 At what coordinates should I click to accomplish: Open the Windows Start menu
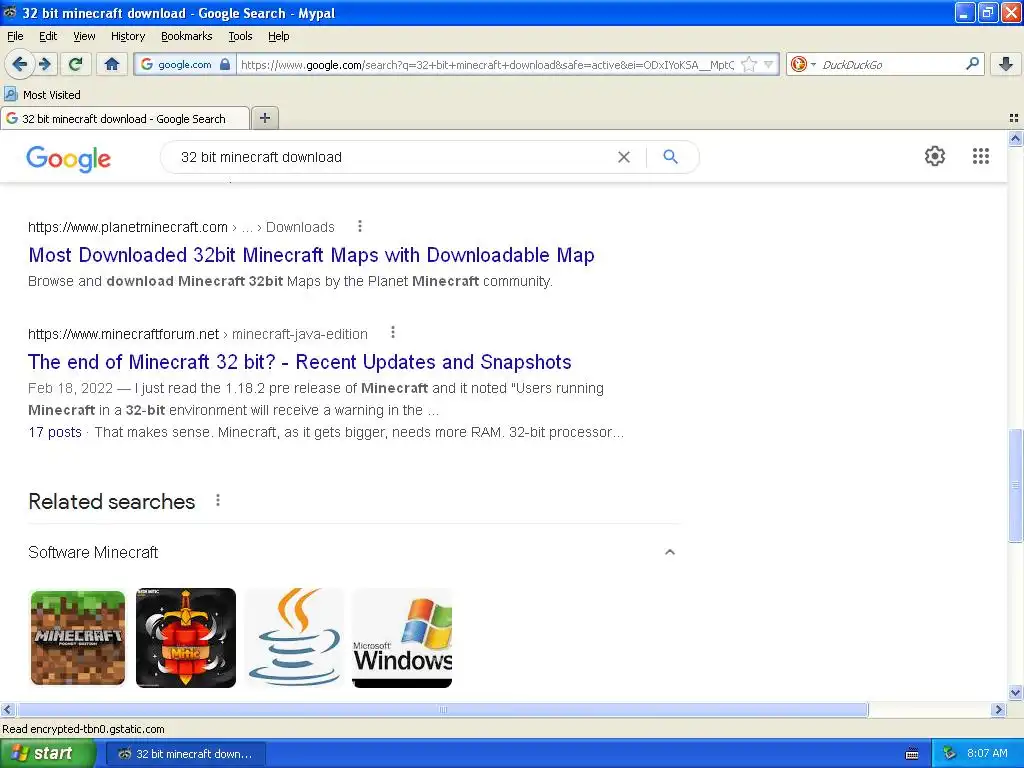tap(46, 754)
